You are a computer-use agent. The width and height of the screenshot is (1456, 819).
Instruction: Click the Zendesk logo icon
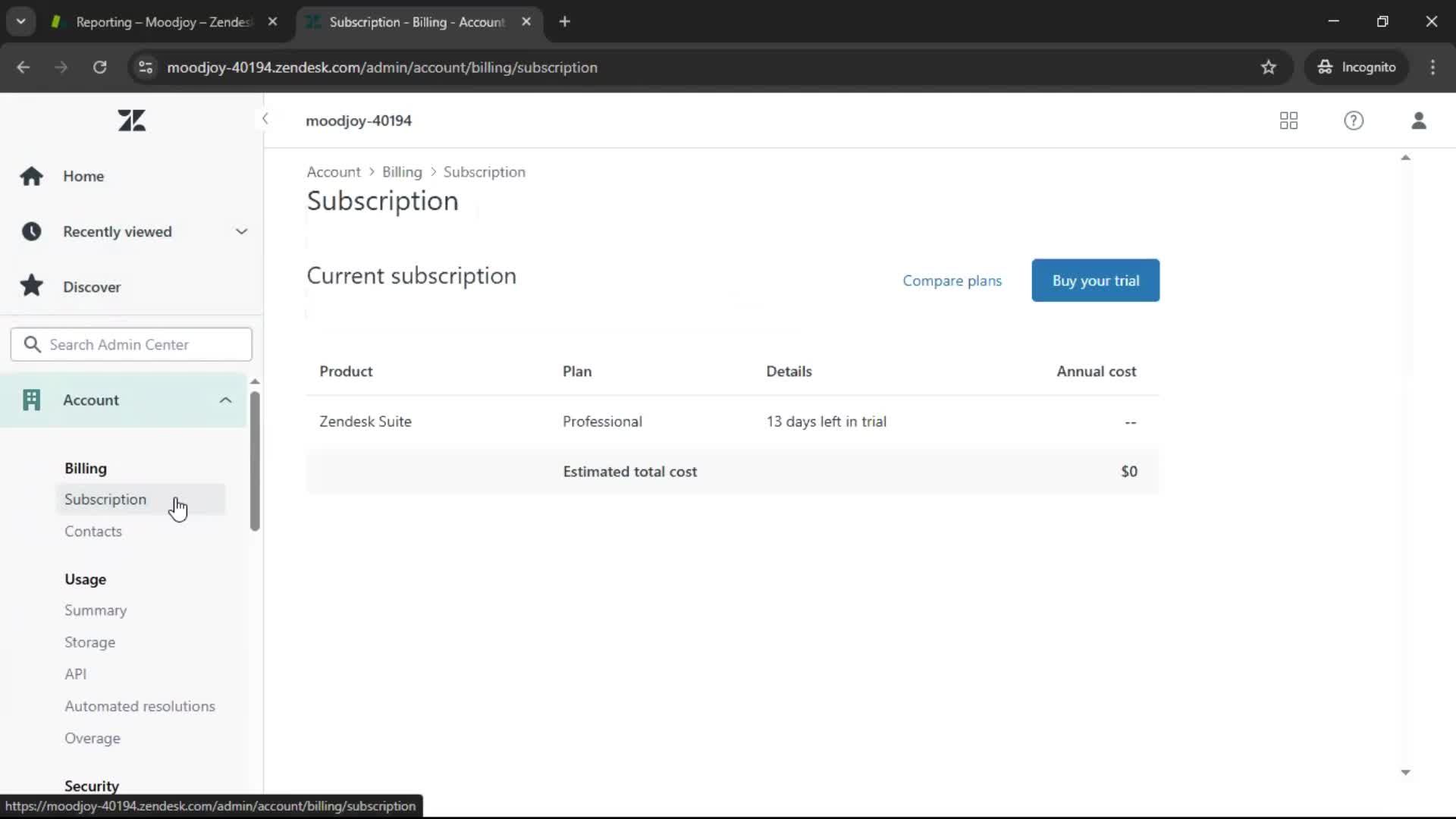131,120
